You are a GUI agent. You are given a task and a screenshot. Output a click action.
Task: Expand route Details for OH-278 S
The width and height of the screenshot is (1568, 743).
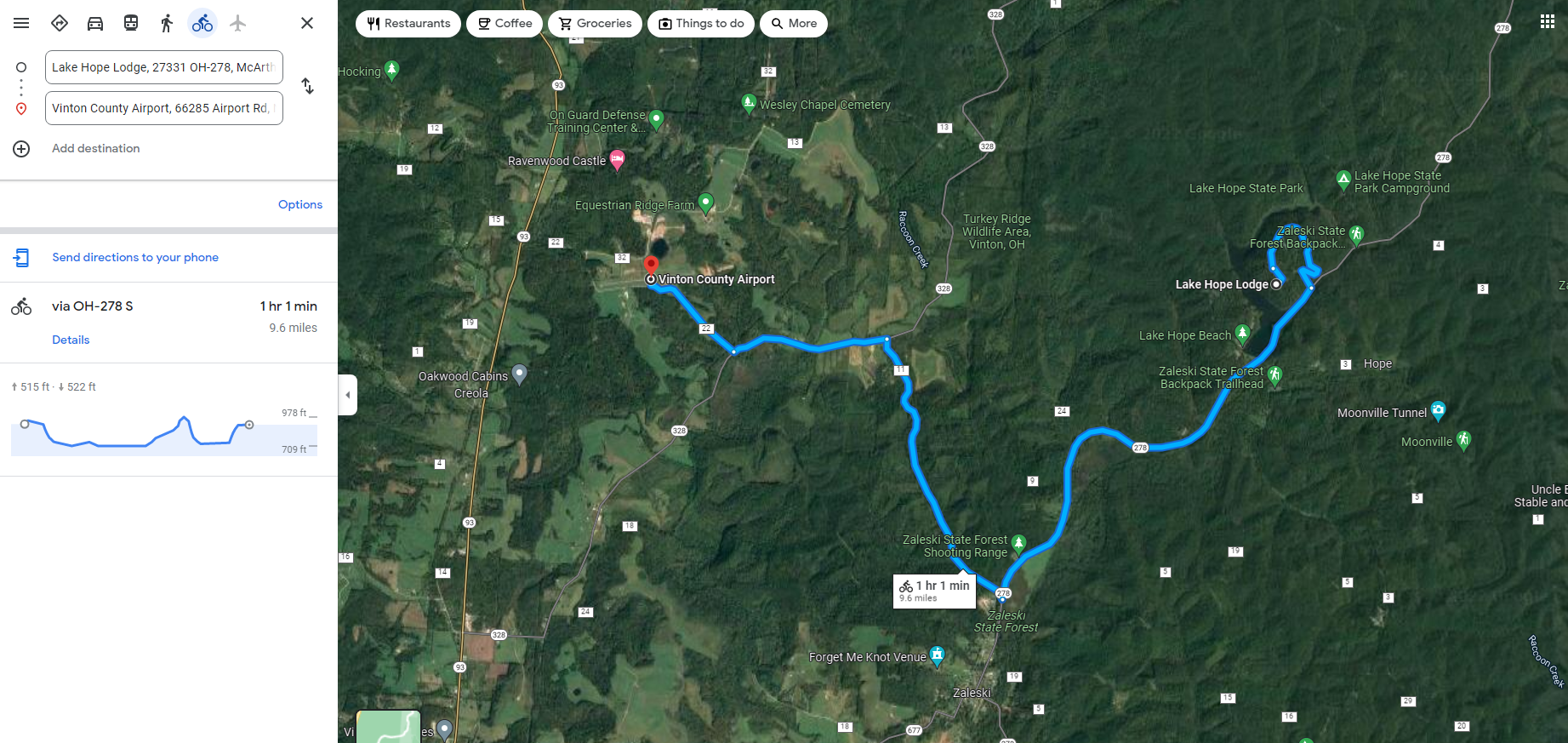click(71, 340)
